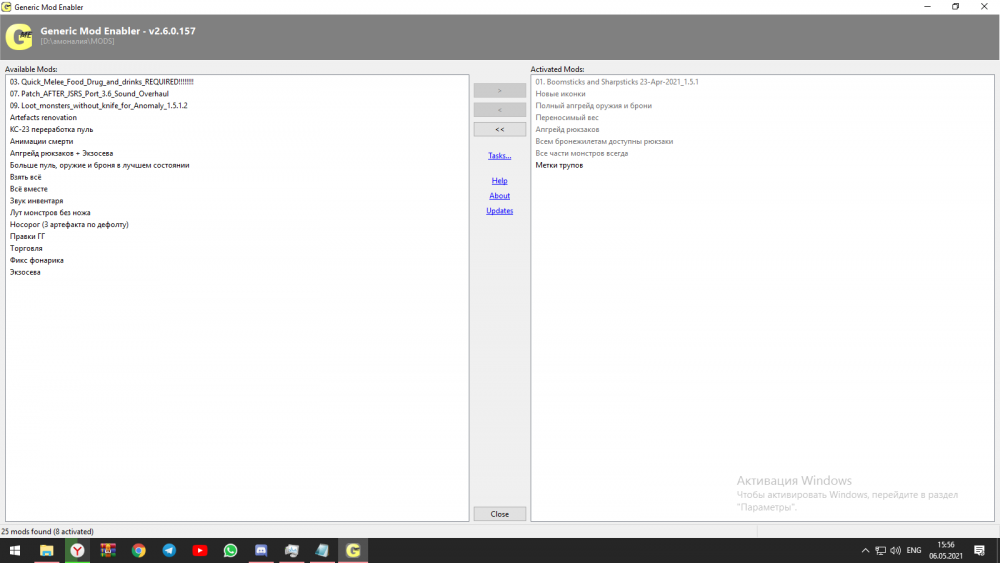This screenshot has height=563, width=1000.
Task: Select Анимации смерти in available mods
Action: point(41,142)
